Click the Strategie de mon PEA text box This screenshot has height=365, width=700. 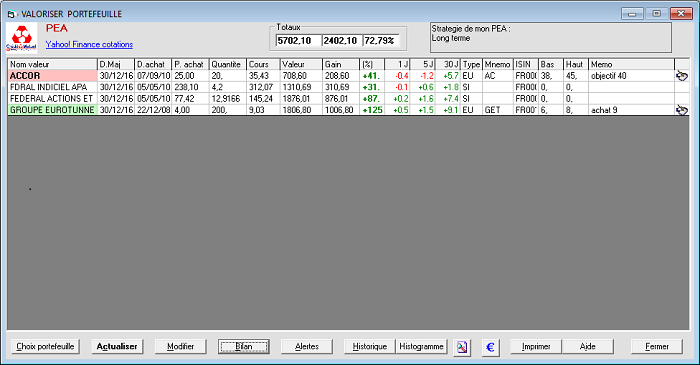coord(550,38)
